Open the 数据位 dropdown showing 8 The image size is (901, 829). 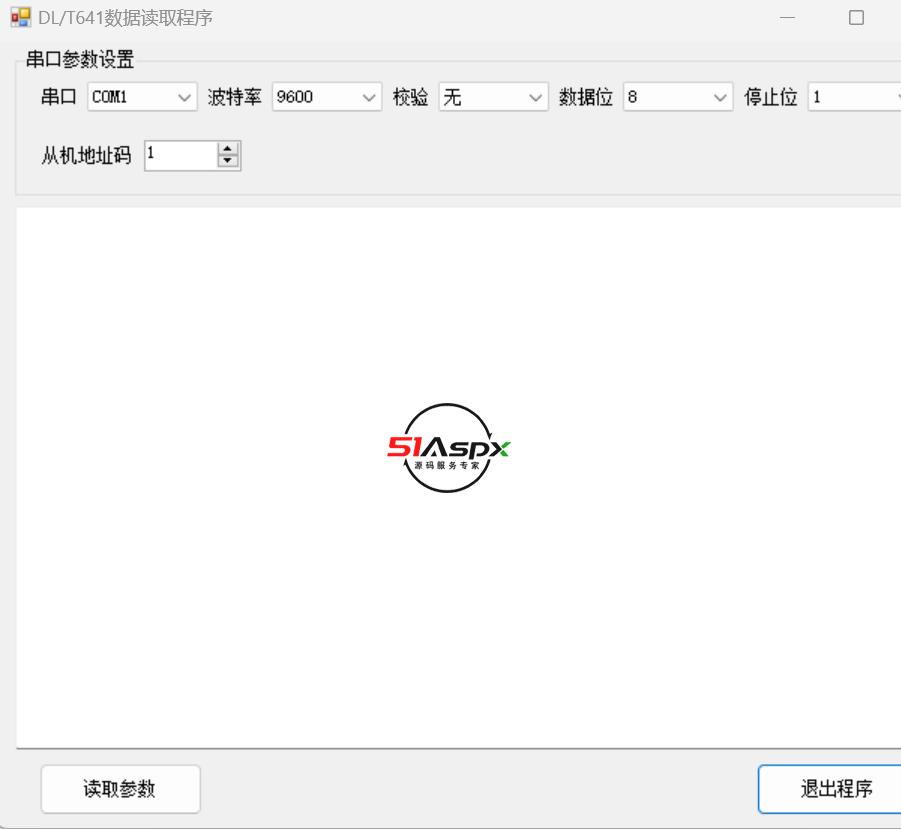(678, 97)
